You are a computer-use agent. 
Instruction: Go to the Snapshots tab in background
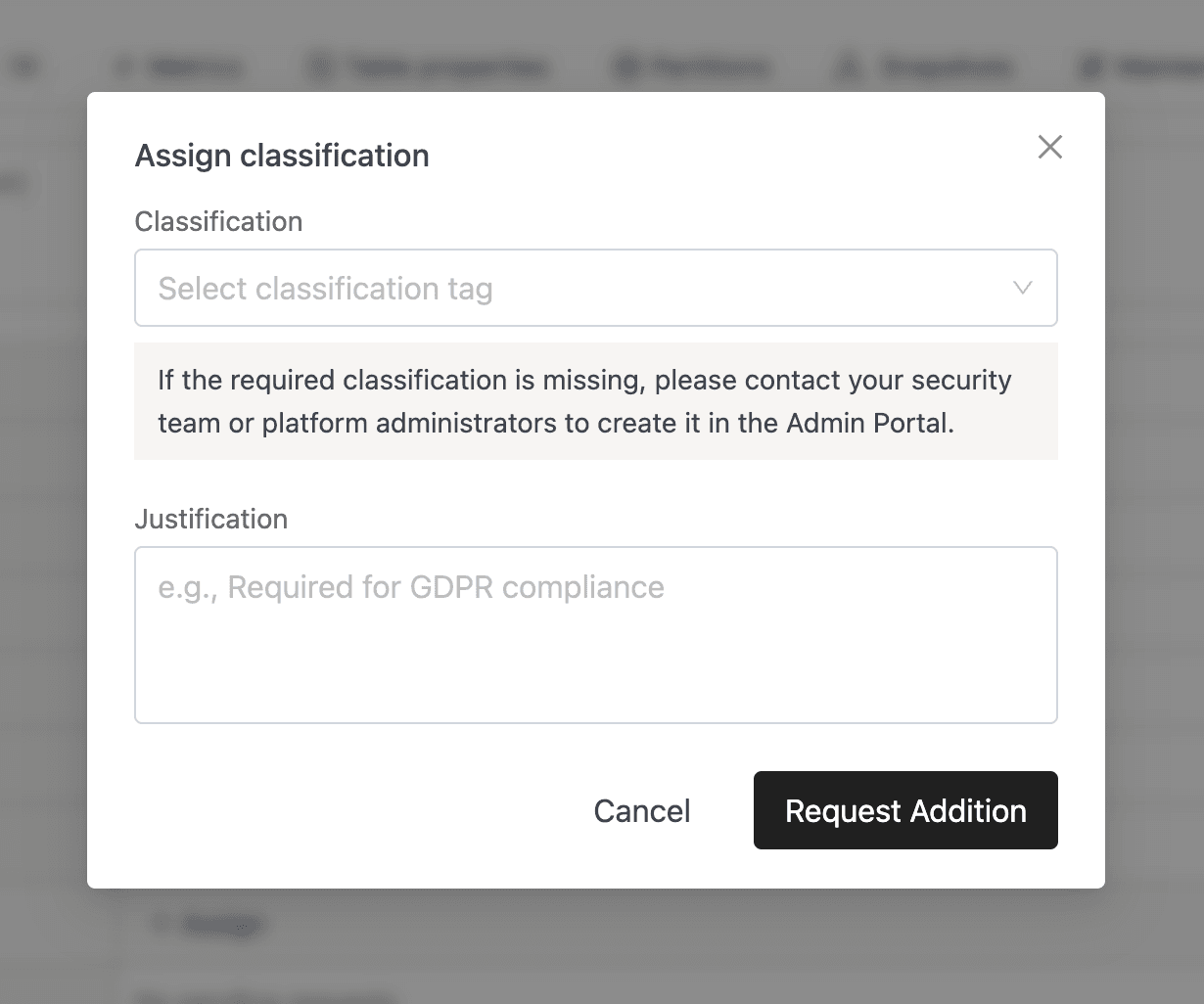(945, 68)
